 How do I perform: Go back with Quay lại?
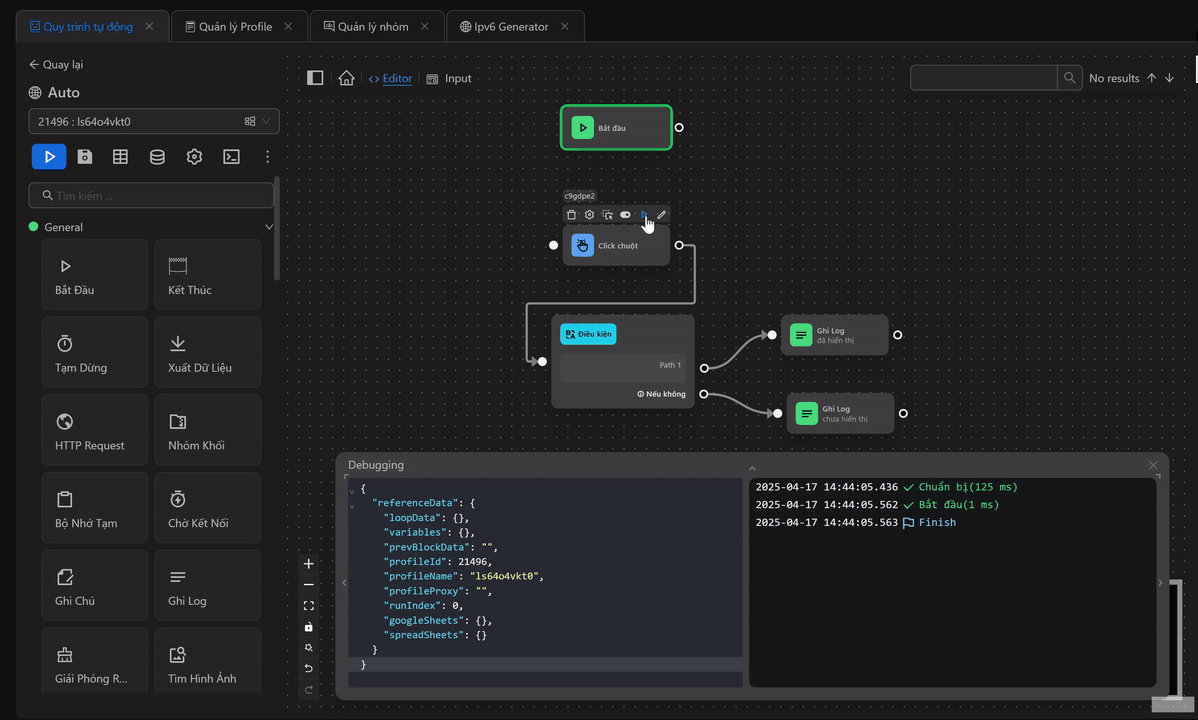(56, 65)
